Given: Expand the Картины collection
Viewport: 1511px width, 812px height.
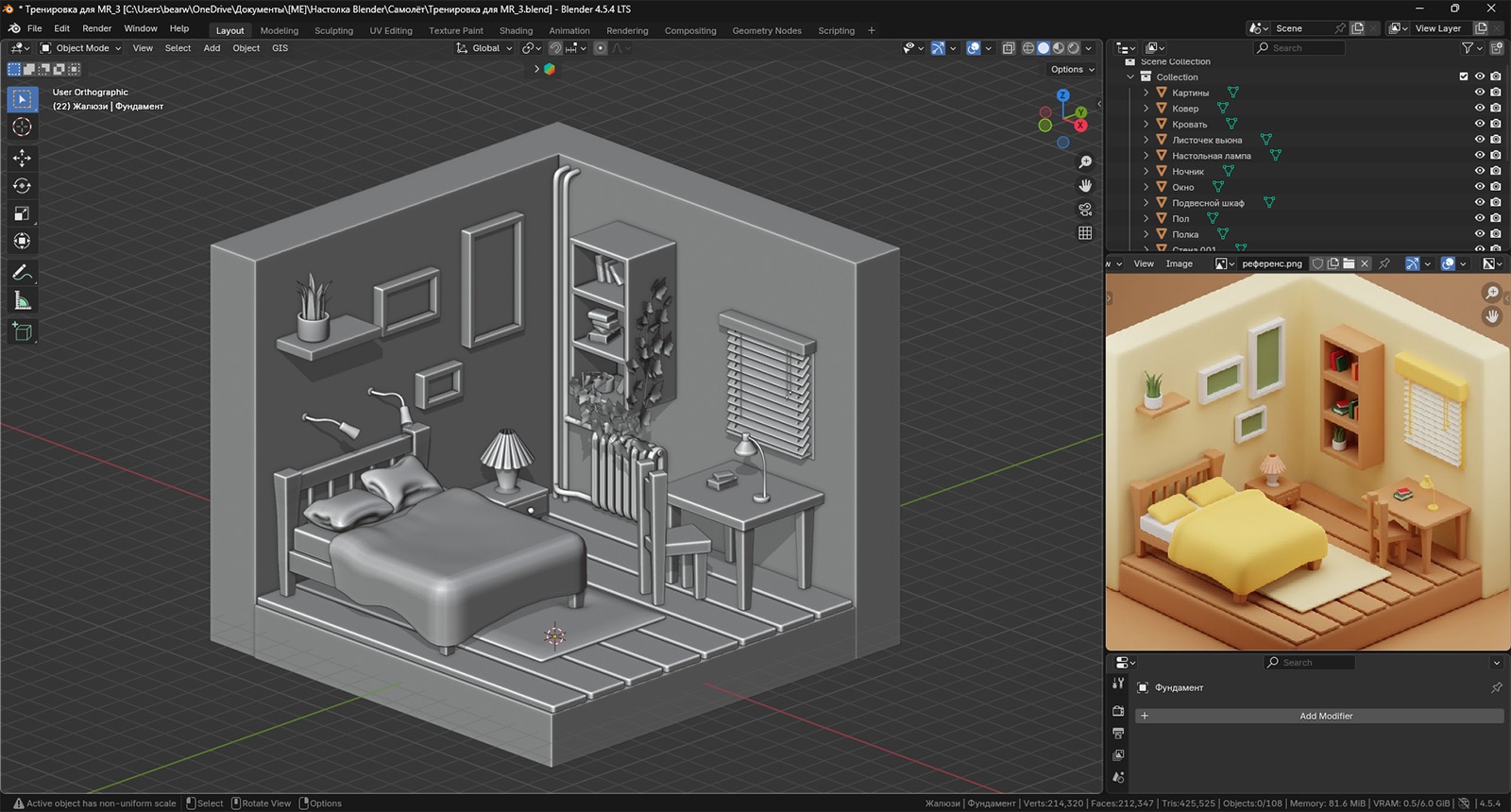Looking at the screenshot, I should coord(1146,93).
